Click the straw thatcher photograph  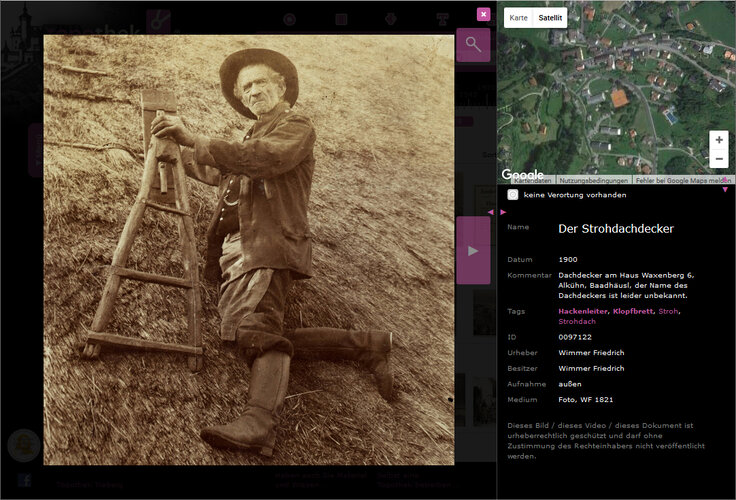(x=248, y=250)
